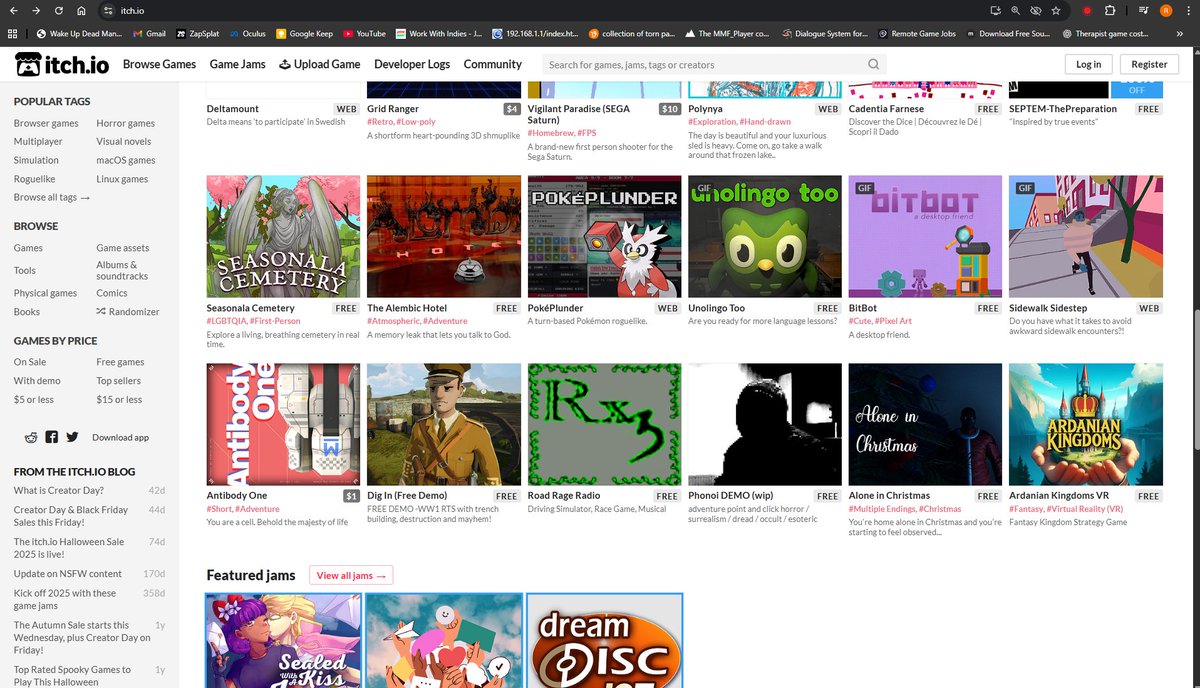Click the itch.io logo
The image size is (1200, 688).
(x=62, y=64)
